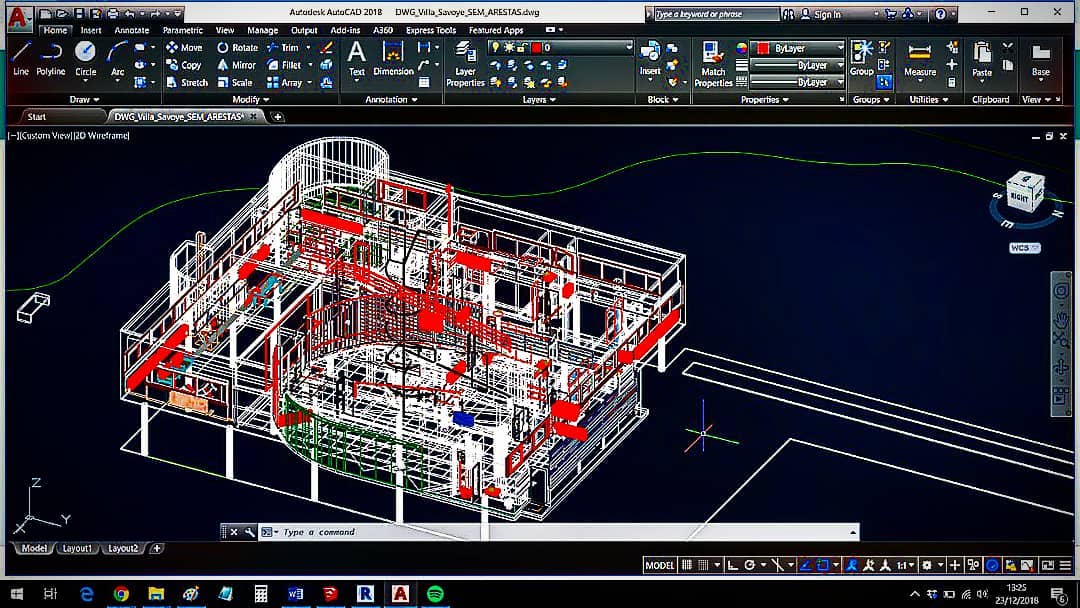Click the WCS label below ViewCube
This screenshot has height=608, width=1080.
point(1024,248)
